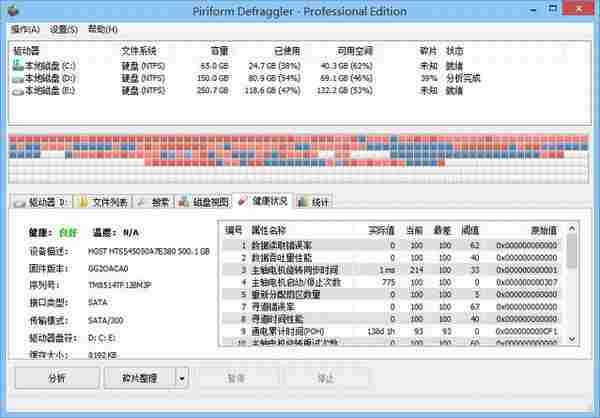Screen dimensions: 600x418
Task: Switch to the 文件列表 tab
Action: (x=103, y=202)
